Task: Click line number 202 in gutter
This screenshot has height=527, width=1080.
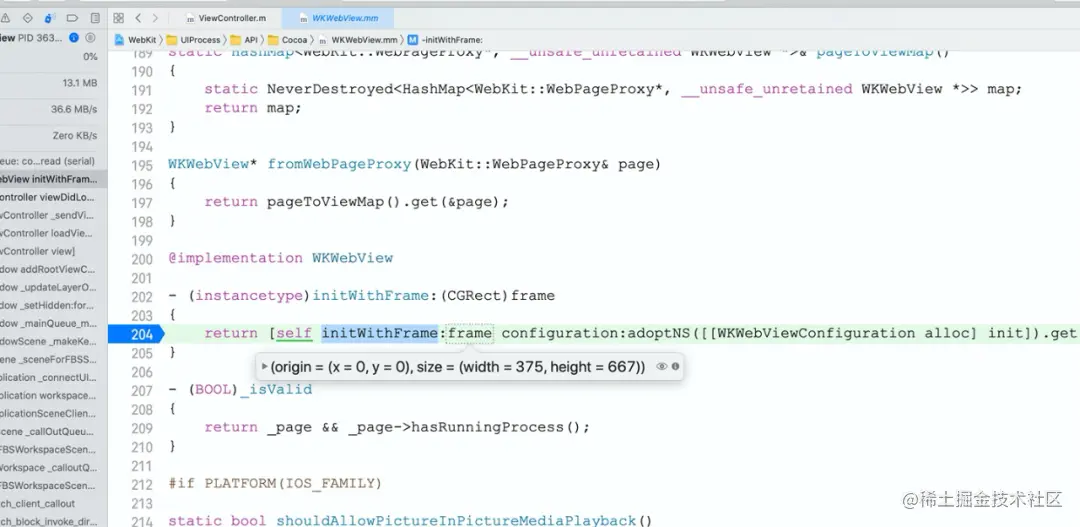Action: [x=141, y=296]
